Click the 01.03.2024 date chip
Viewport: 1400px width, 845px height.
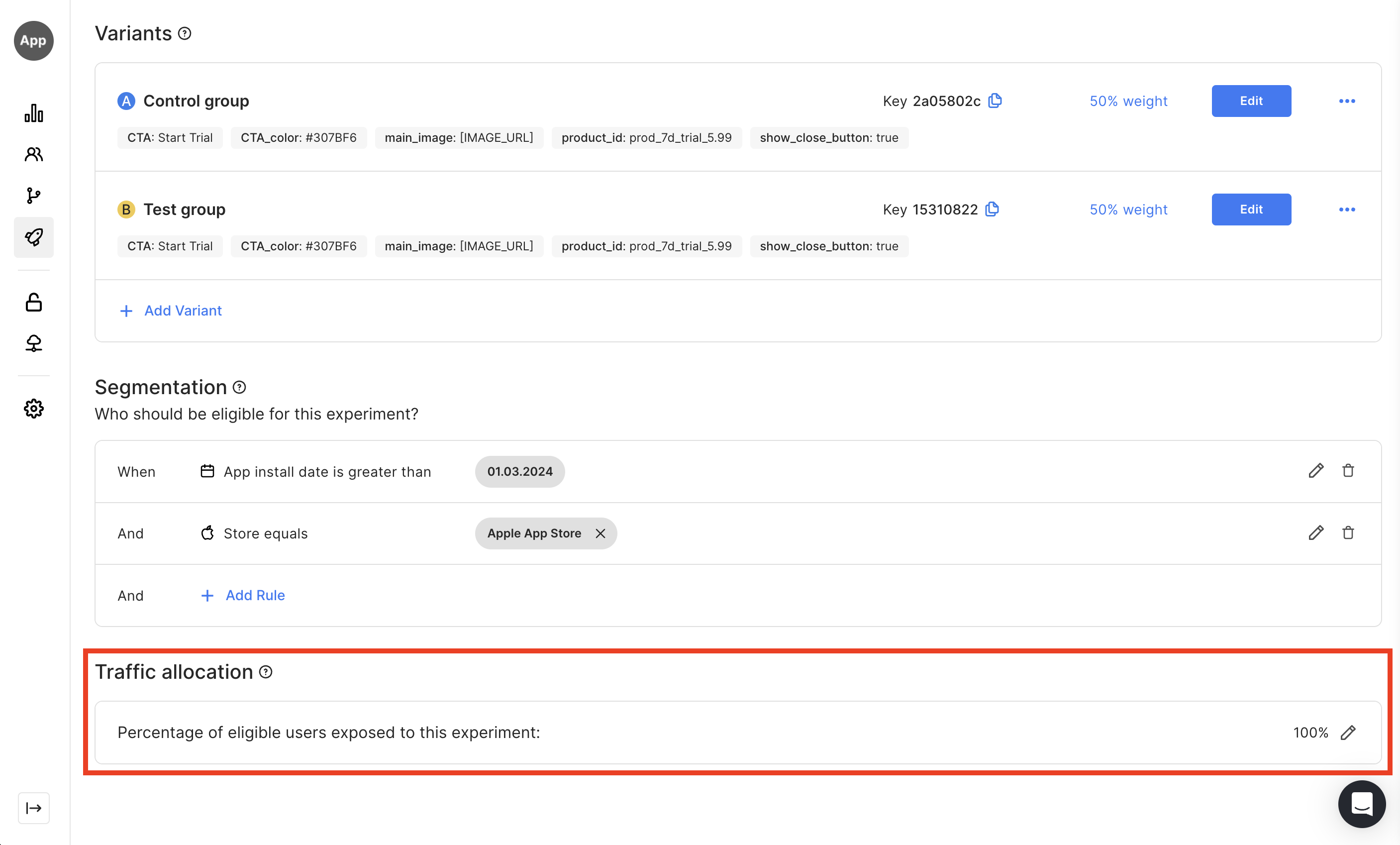(519, 471)
